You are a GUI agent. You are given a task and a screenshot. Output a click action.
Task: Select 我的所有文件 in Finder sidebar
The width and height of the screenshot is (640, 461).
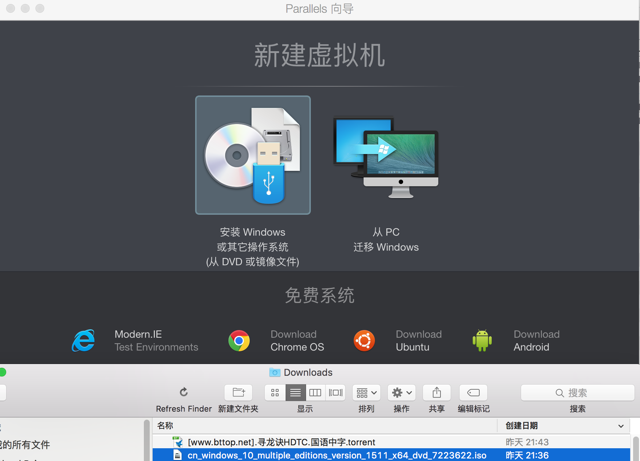coord(25,444)
